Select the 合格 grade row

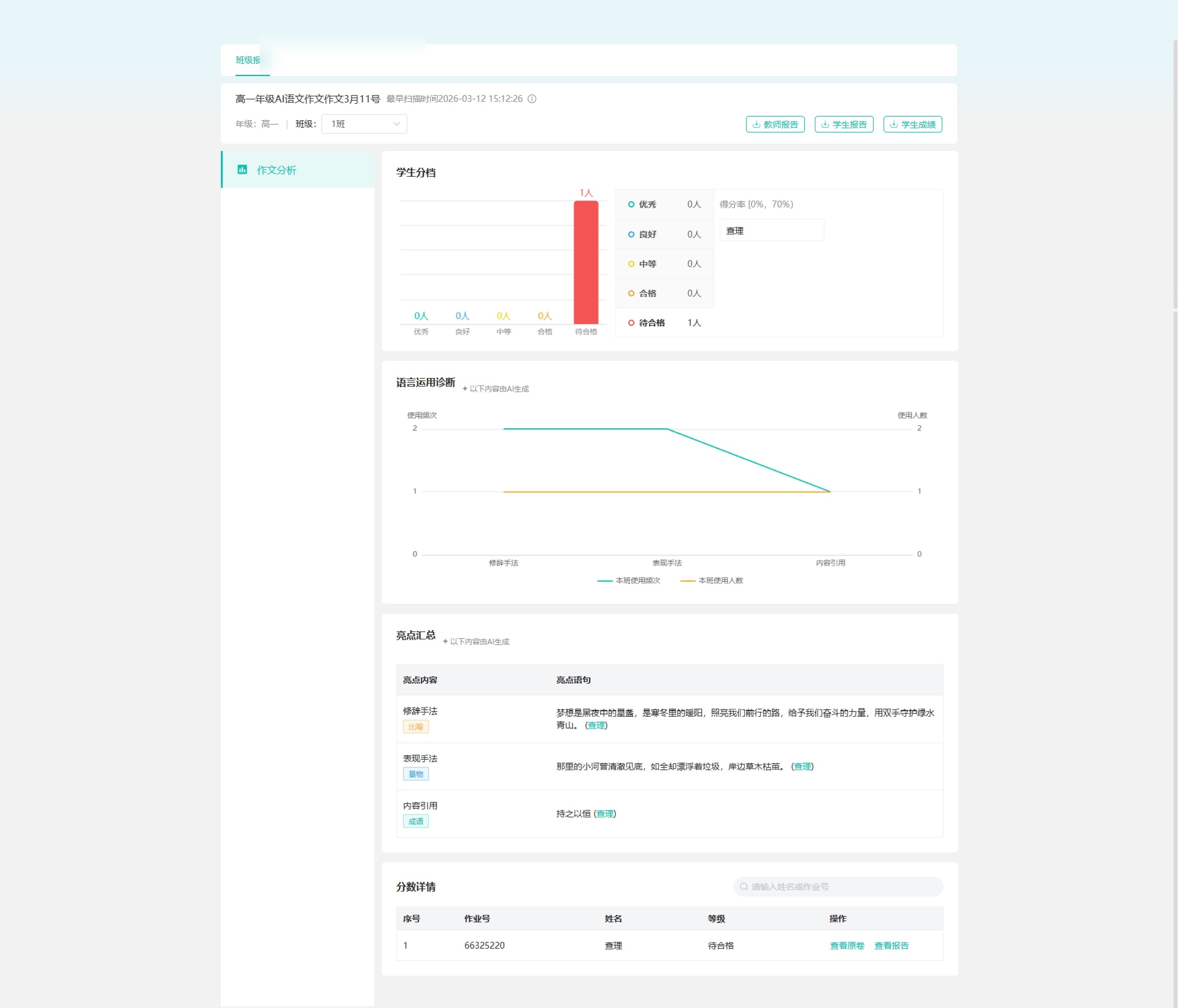point(665,293)
